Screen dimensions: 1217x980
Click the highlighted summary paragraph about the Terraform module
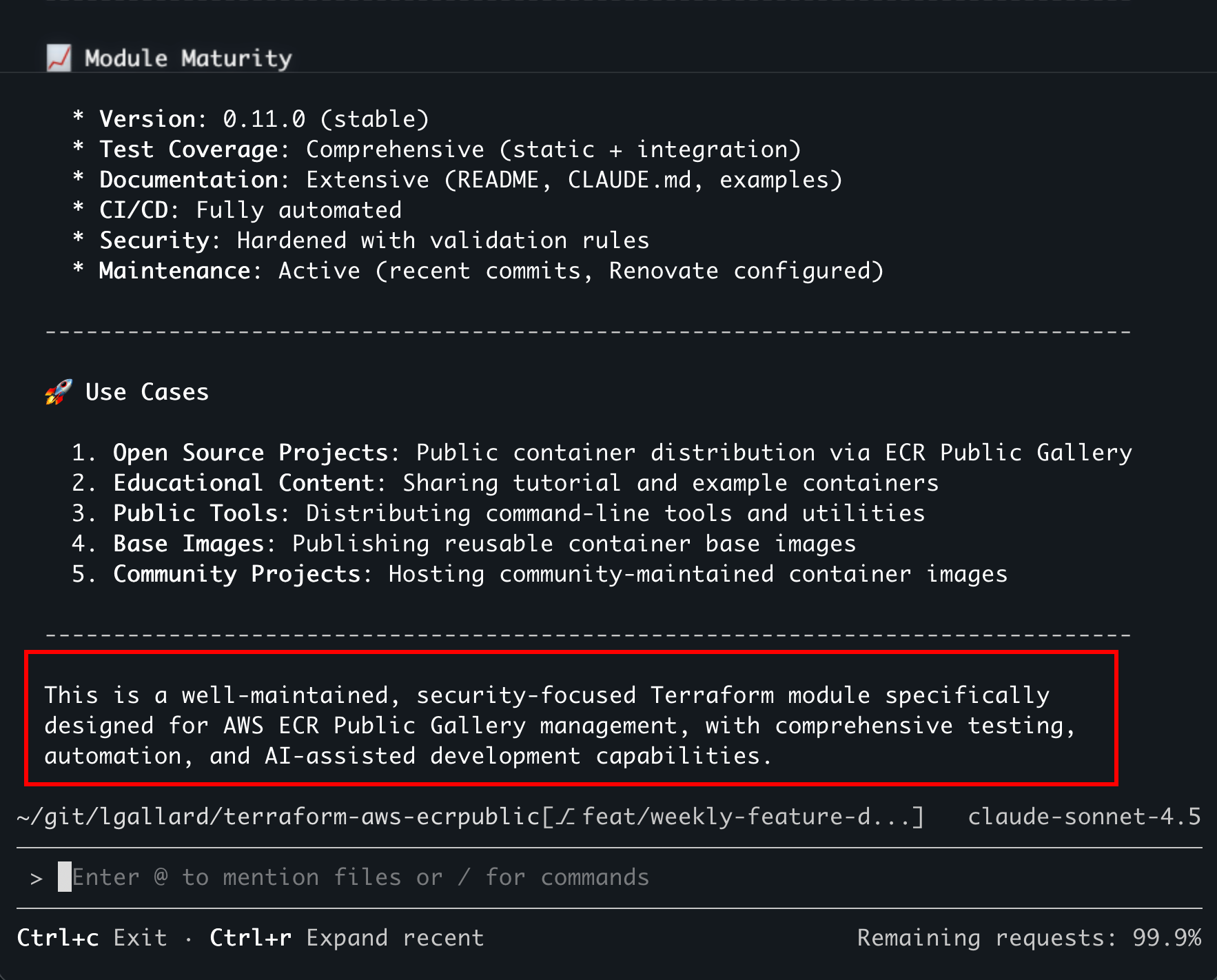tap(560, 726)
